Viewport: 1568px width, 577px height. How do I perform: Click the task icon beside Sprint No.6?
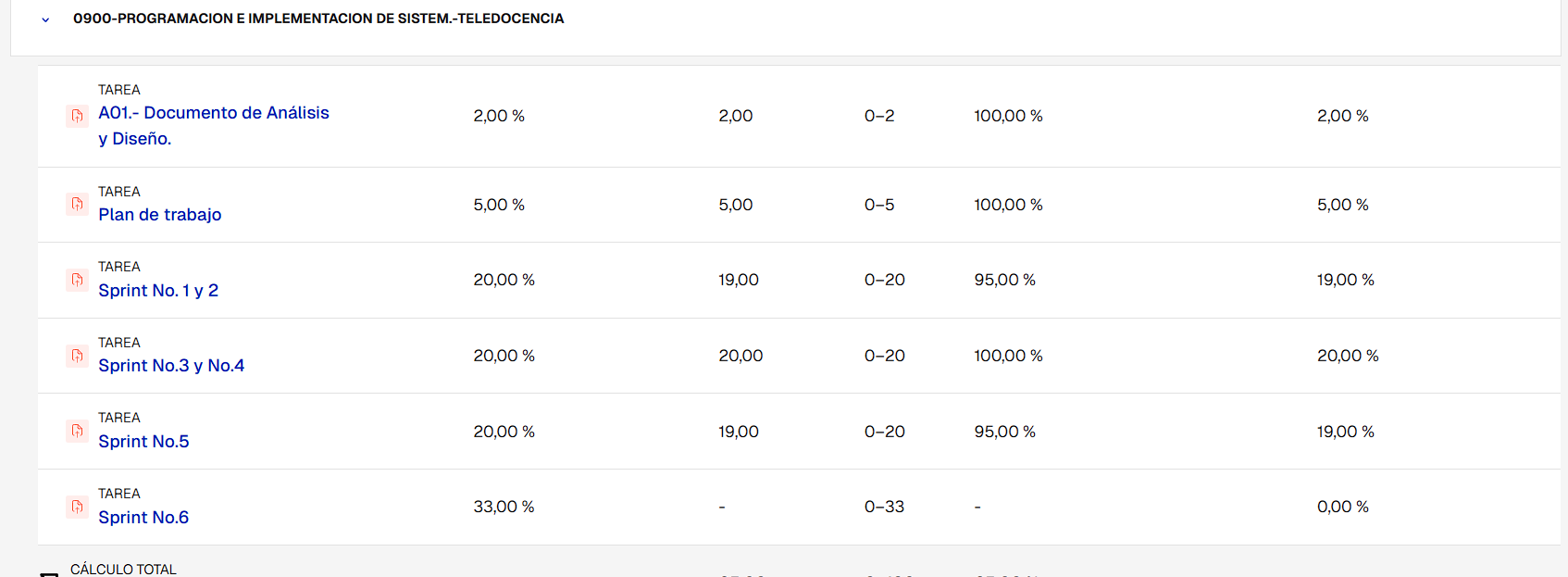point(78,507)
